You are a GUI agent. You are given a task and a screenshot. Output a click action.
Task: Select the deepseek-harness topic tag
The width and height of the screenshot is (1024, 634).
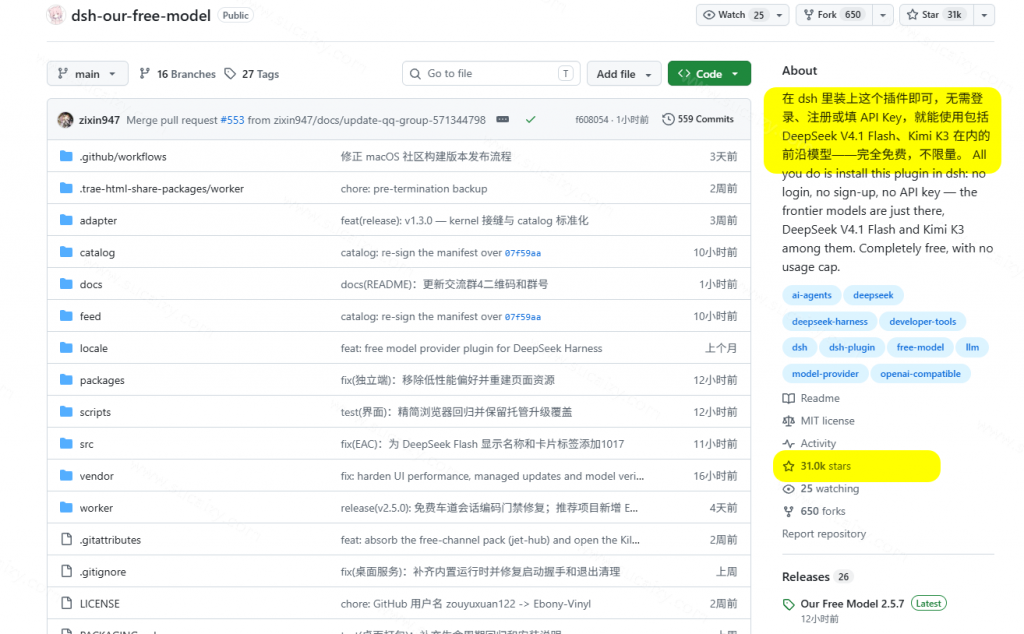click(x=829, y=321)
